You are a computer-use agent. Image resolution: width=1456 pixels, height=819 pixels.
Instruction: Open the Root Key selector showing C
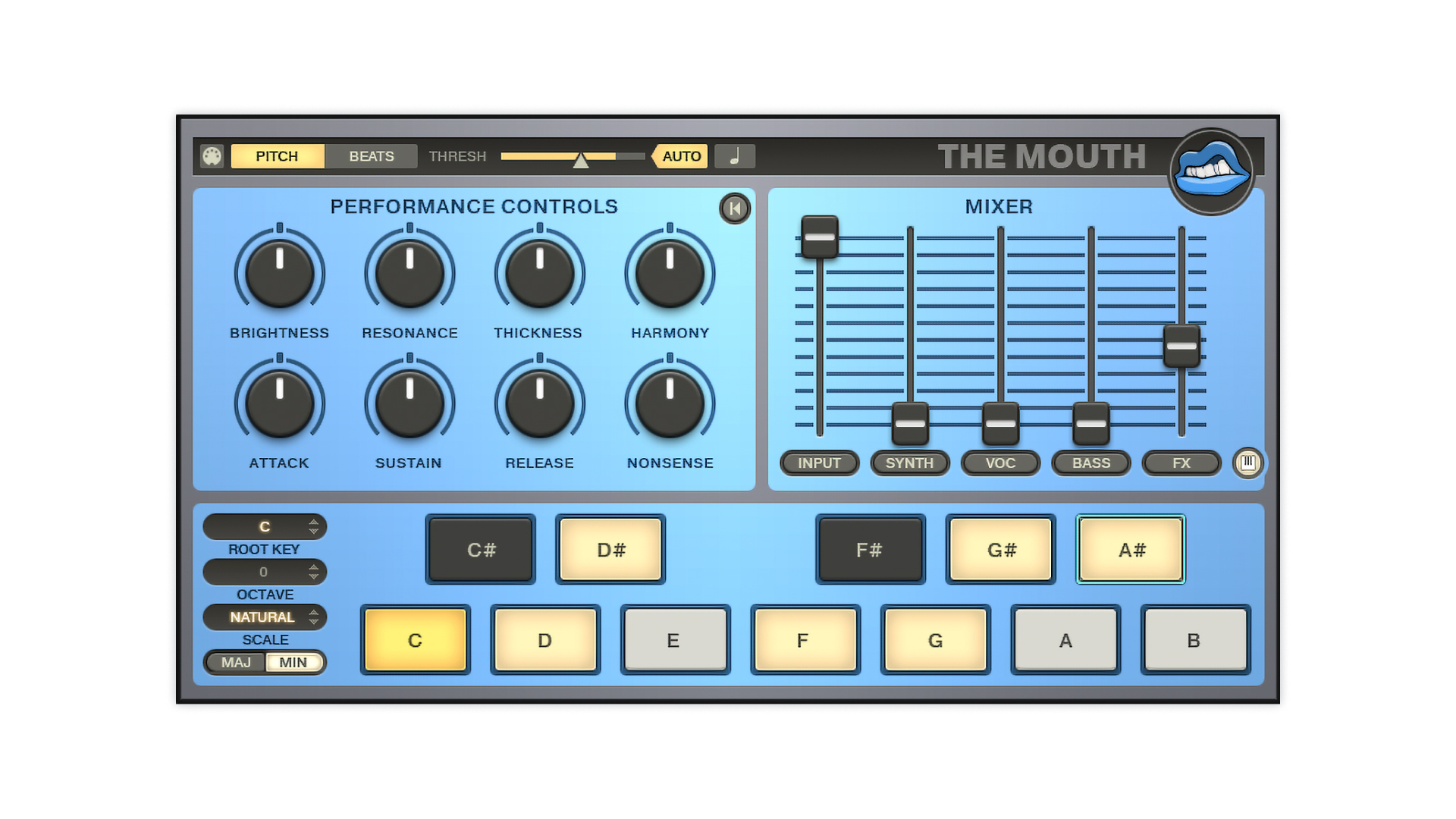click(264, 526)
